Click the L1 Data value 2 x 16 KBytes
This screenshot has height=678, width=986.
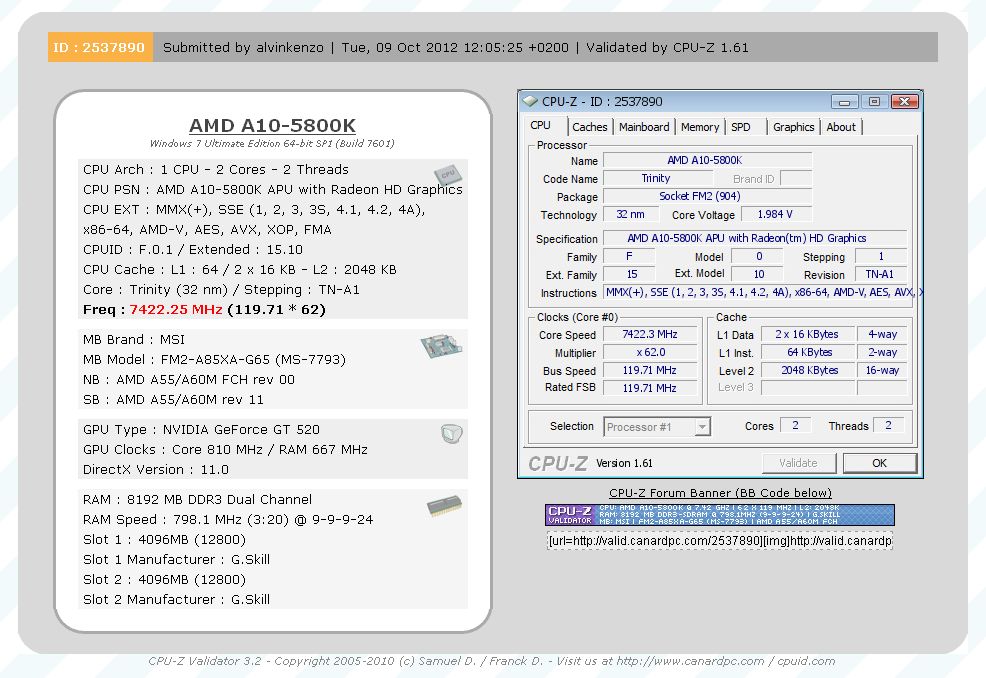807,335
